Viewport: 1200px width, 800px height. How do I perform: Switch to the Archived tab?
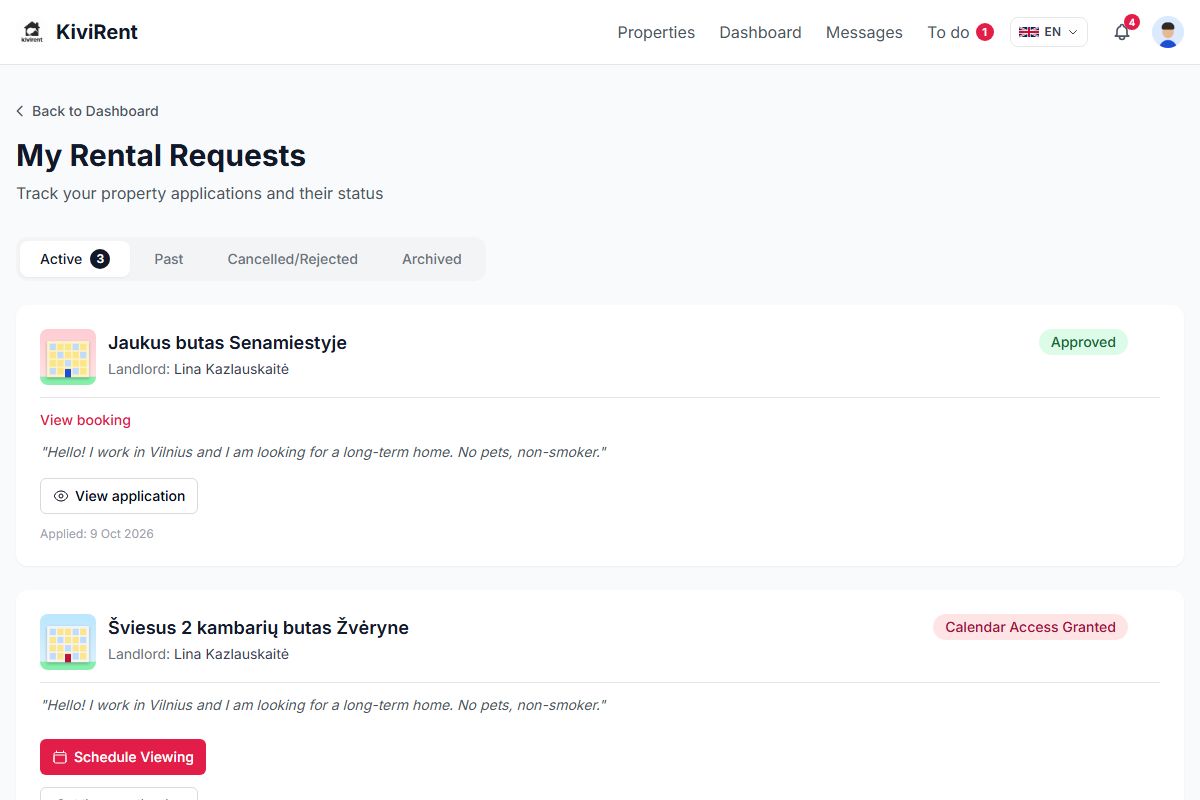432,259
